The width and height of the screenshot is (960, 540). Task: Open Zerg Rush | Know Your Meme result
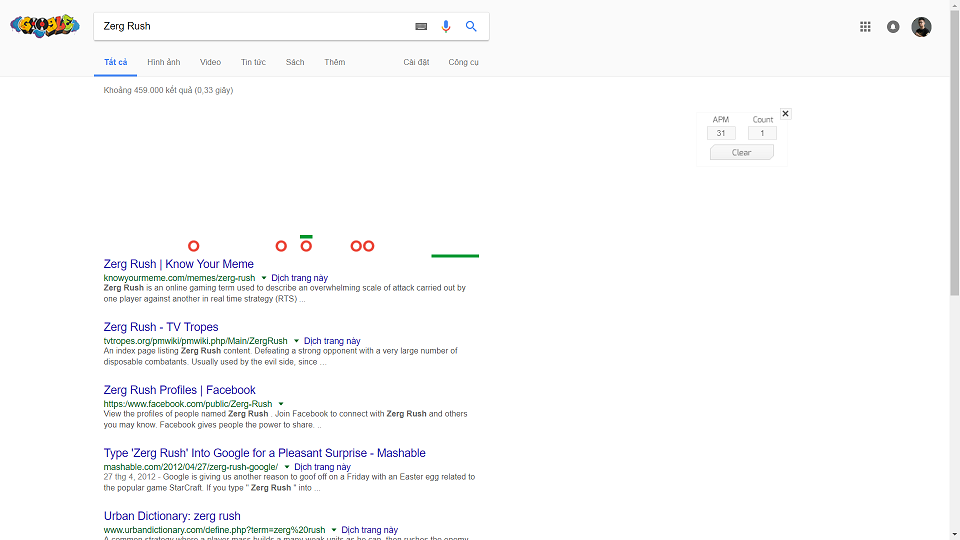point(178,264)
